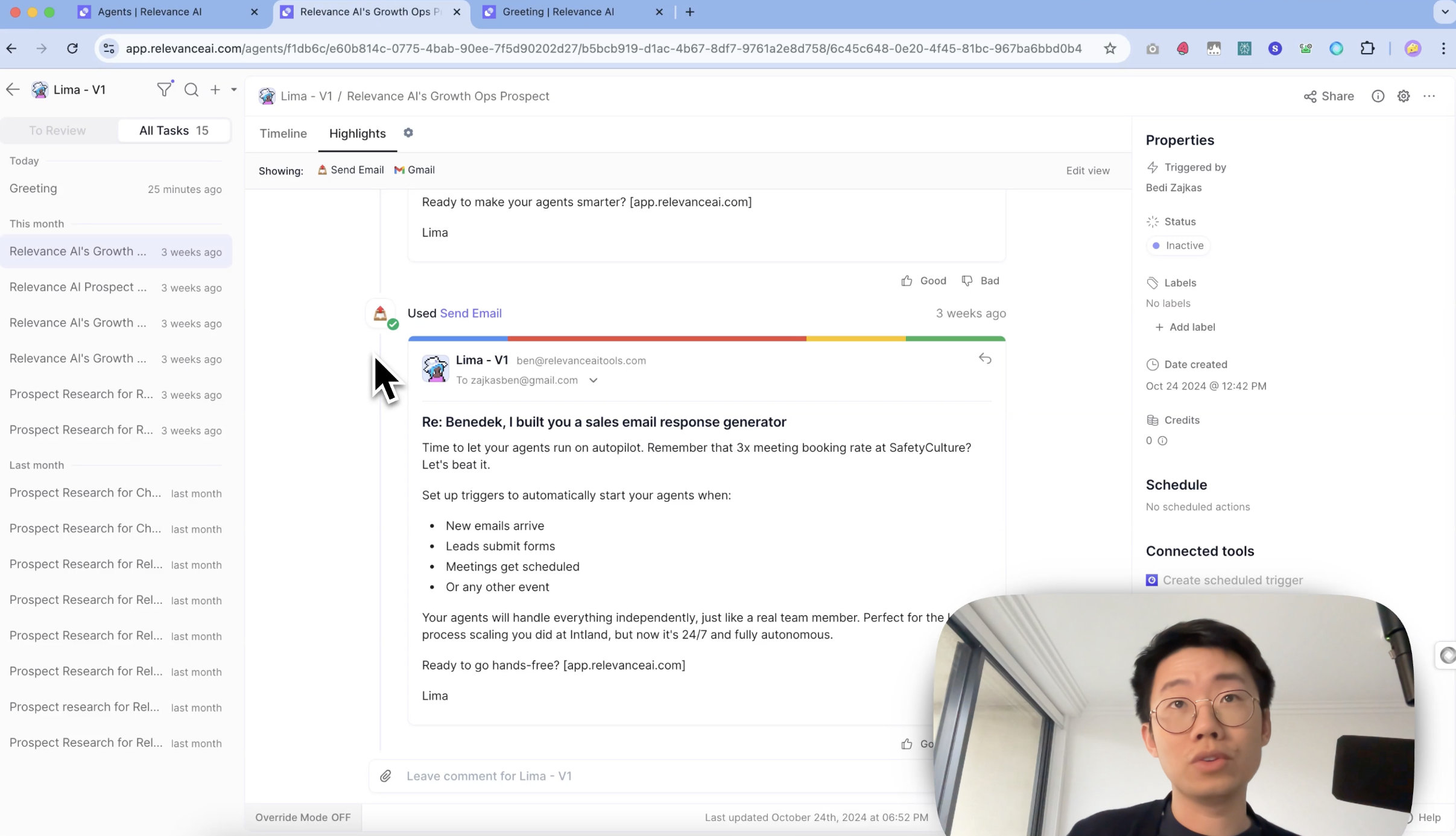Go forward in browser history
The image size is (1456, 836).
point(41,48)
